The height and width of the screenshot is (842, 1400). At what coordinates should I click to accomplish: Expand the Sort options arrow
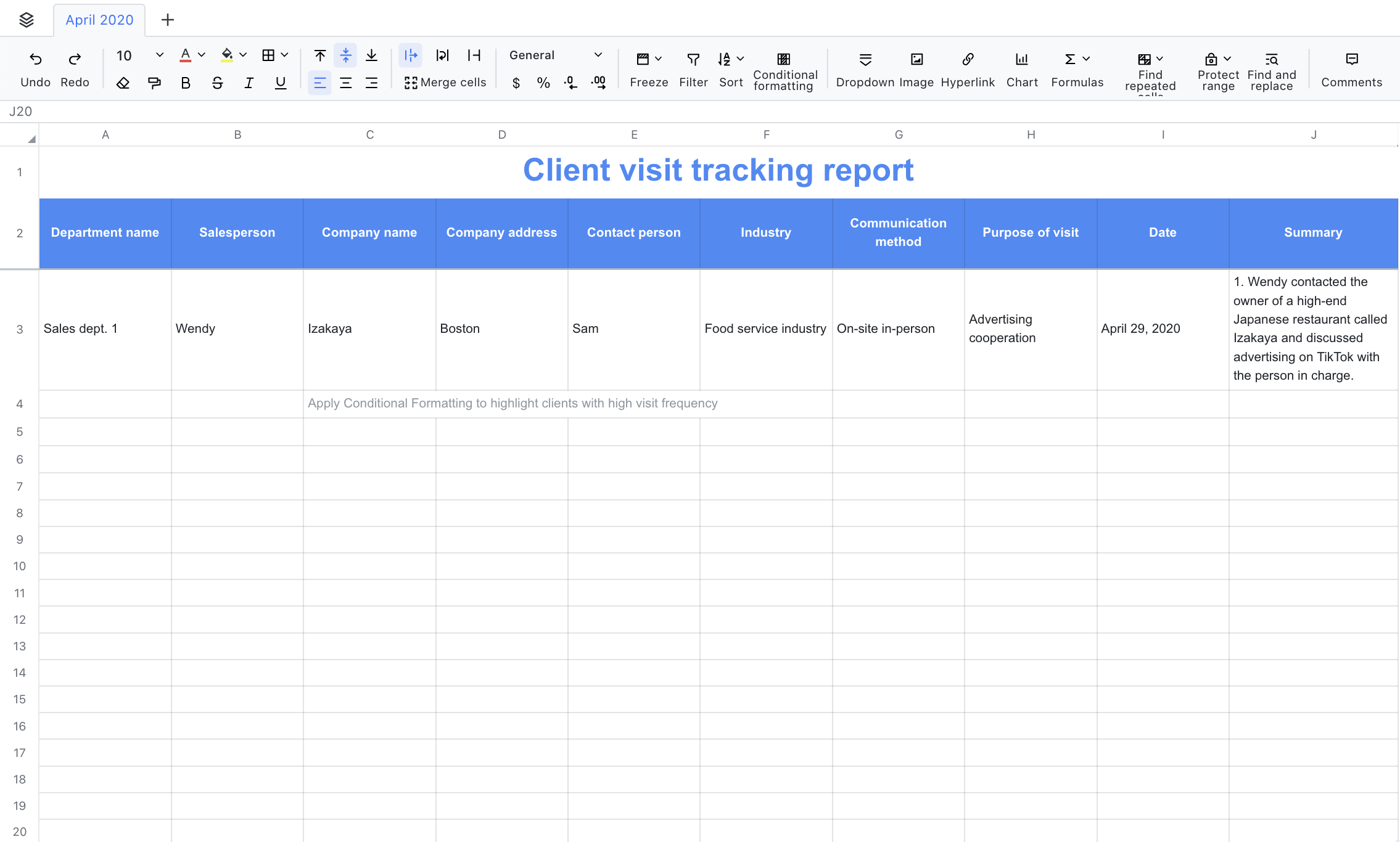tap(741, 59)
